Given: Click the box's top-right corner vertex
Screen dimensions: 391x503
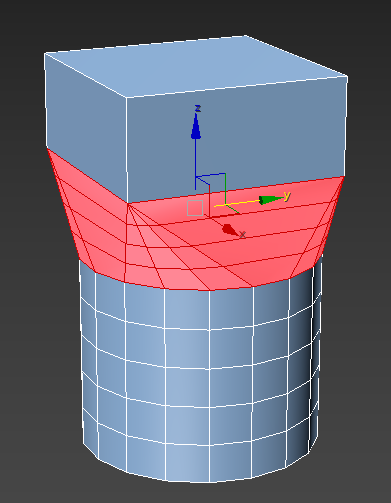Looking at the screenshot, I should pos(347,77).
